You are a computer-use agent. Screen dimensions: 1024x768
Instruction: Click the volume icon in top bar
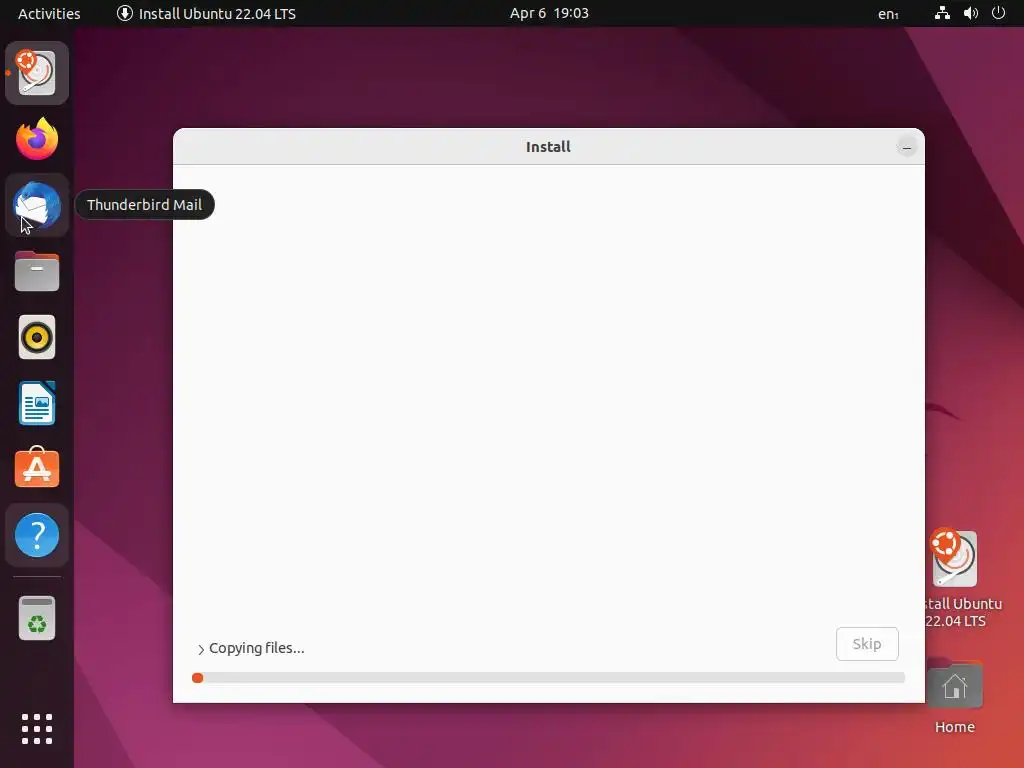coord(970,13)
